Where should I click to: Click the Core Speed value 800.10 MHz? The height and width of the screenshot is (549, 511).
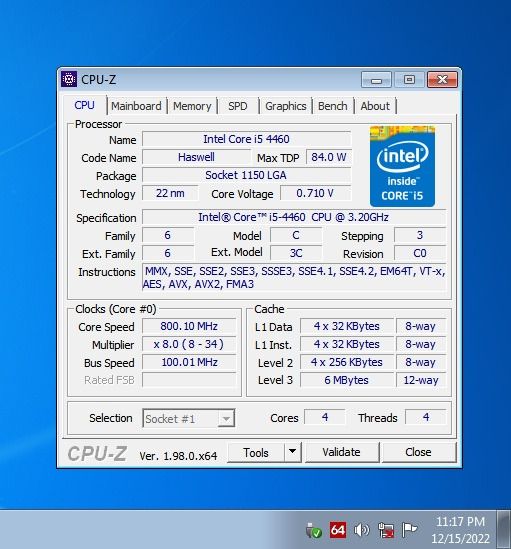[x=189, y=326]
